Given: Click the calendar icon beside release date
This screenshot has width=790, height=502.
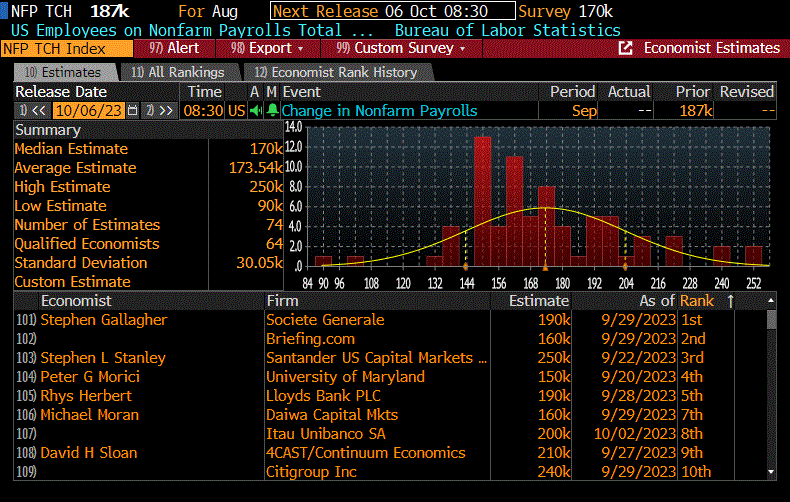Looking at the screenshot, I should pyautogui.click(x=133, y=110).
